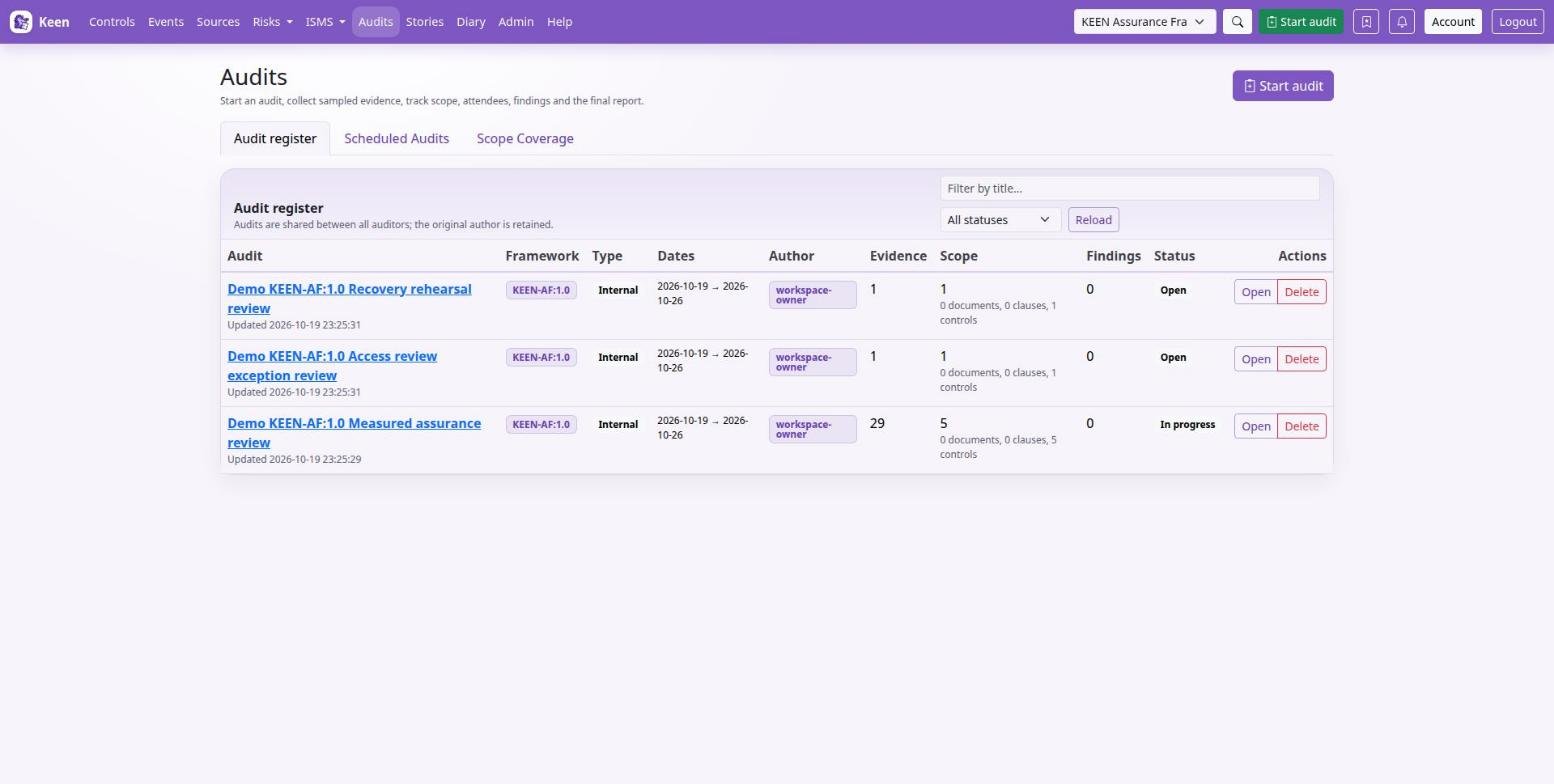Reload the audit register
The height and width of the screenshot is (784, 1554).
1093,220
